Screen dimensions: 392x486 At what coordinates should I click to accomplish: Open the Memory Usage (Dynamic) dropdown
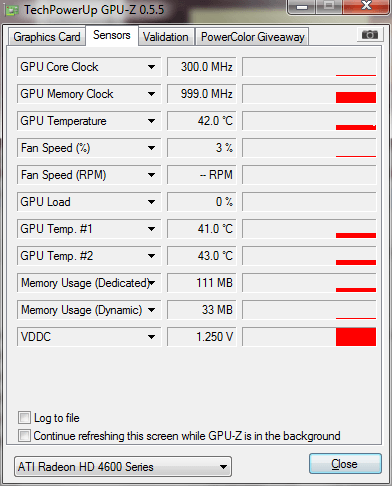(x=151, y=310)
